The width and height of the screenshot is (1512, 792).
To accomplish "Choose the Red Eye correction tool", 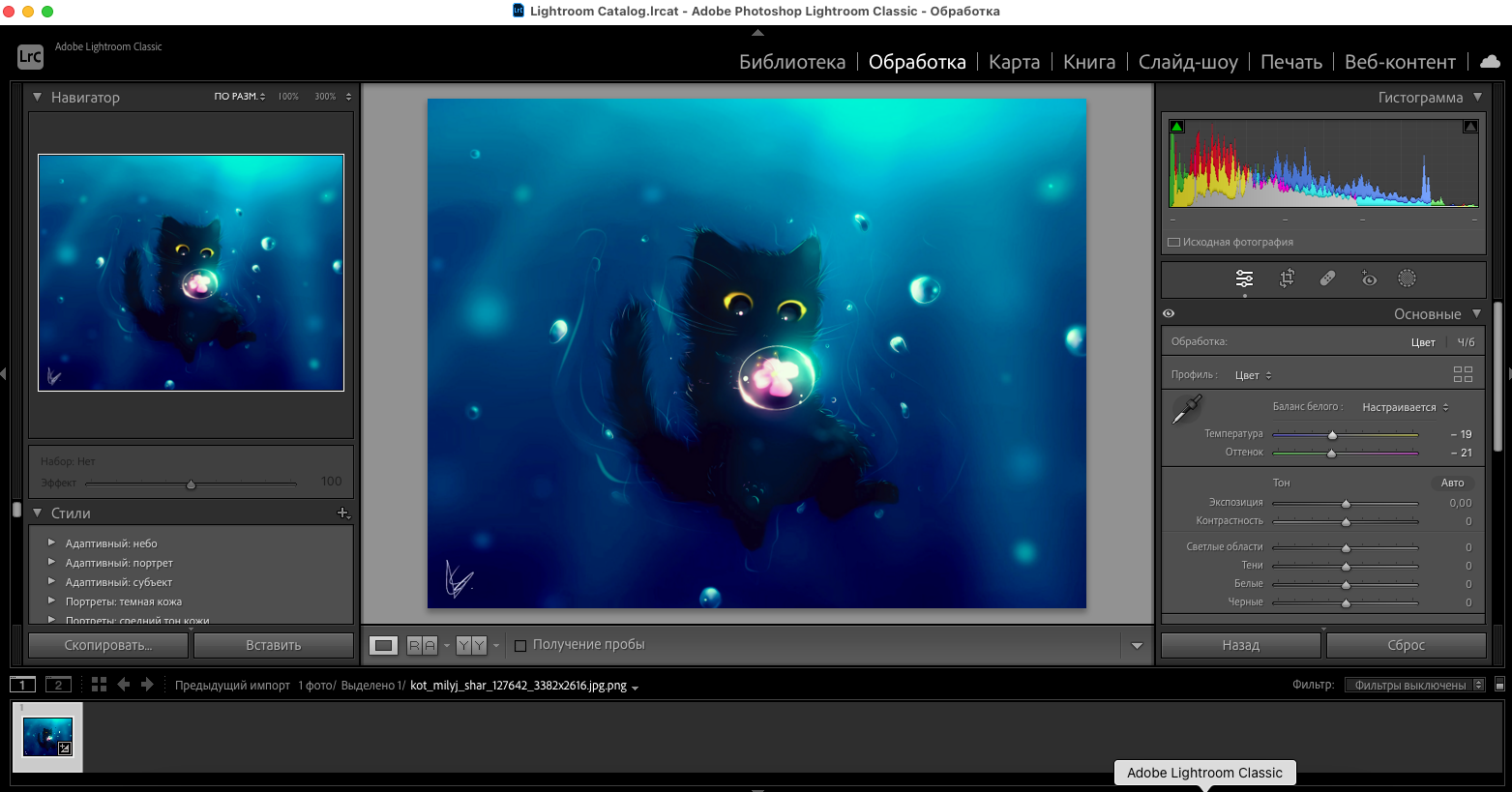I will [x=1369, y=279].
